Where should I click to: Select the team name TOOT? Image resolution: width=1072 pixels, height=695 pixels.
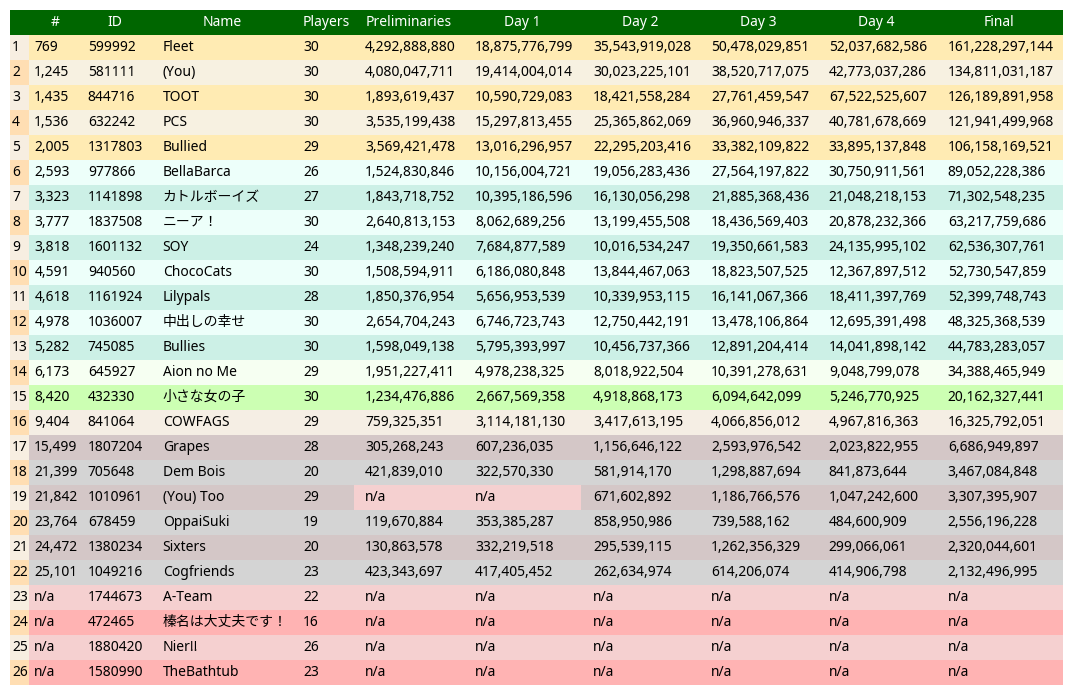click(180, 96)
